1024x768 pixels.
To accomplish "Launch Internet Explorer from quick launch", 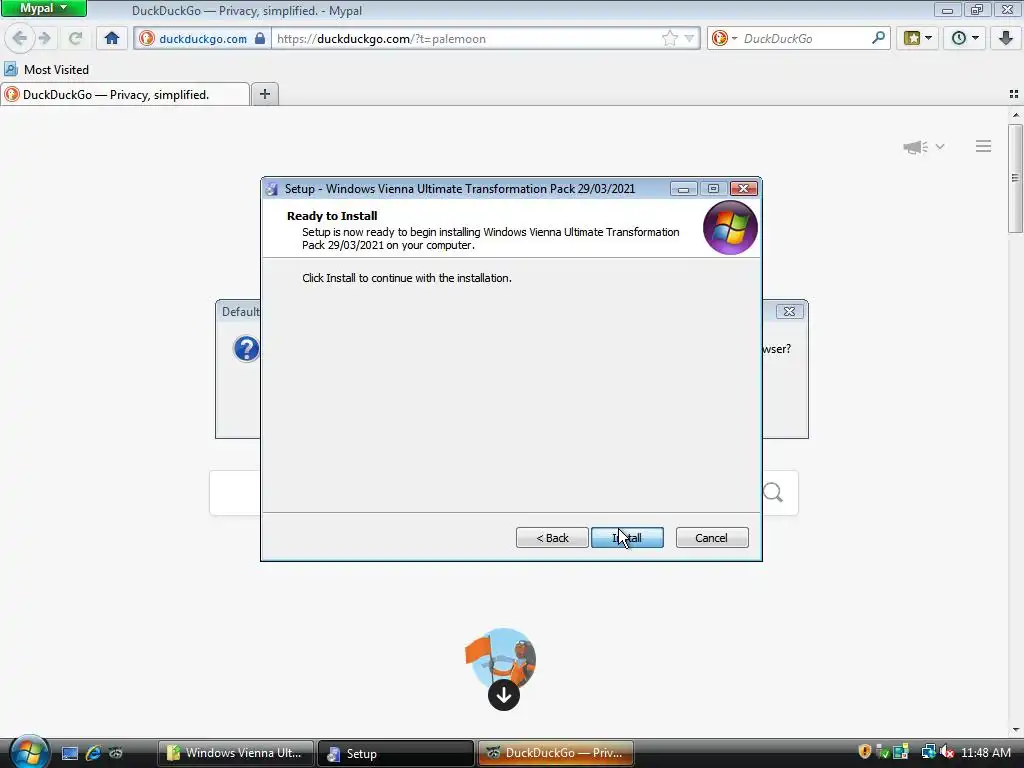I will coord(93,753).
